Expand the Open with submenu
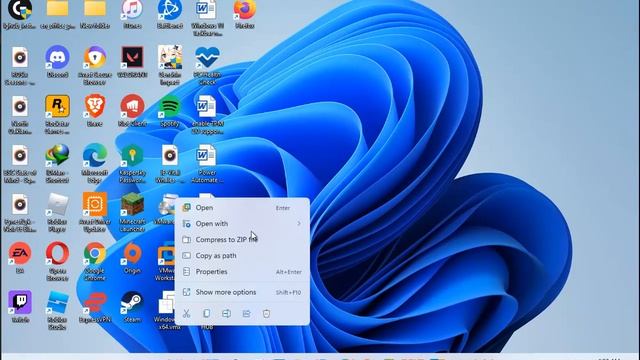Viewport: 640px width, 360px height. (x=242, y=224)
